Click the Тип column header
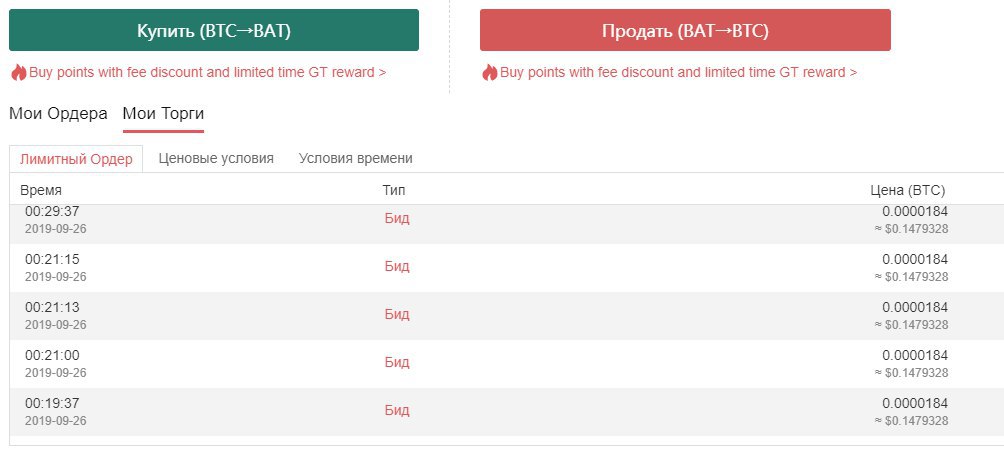1004x466 pixels. pos(394,190)
